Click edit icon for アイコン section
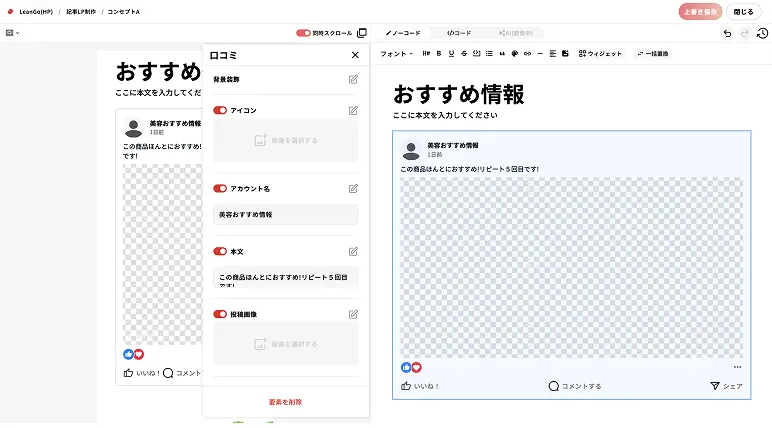This screenshot has height=428, width=772. (x=353, y=110)
